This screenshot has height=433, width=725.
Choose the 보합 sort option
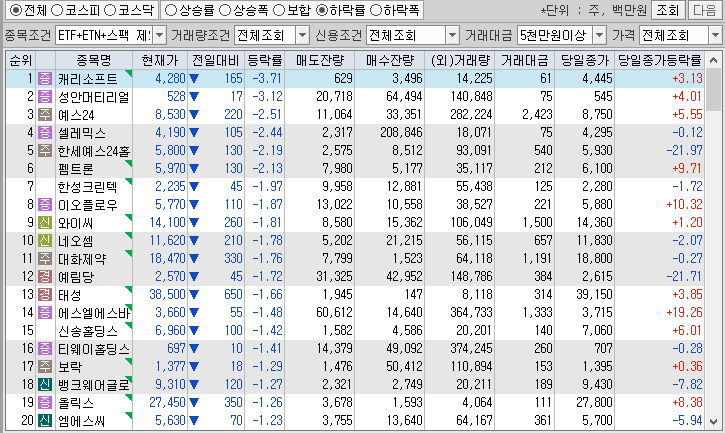point(278,10)
